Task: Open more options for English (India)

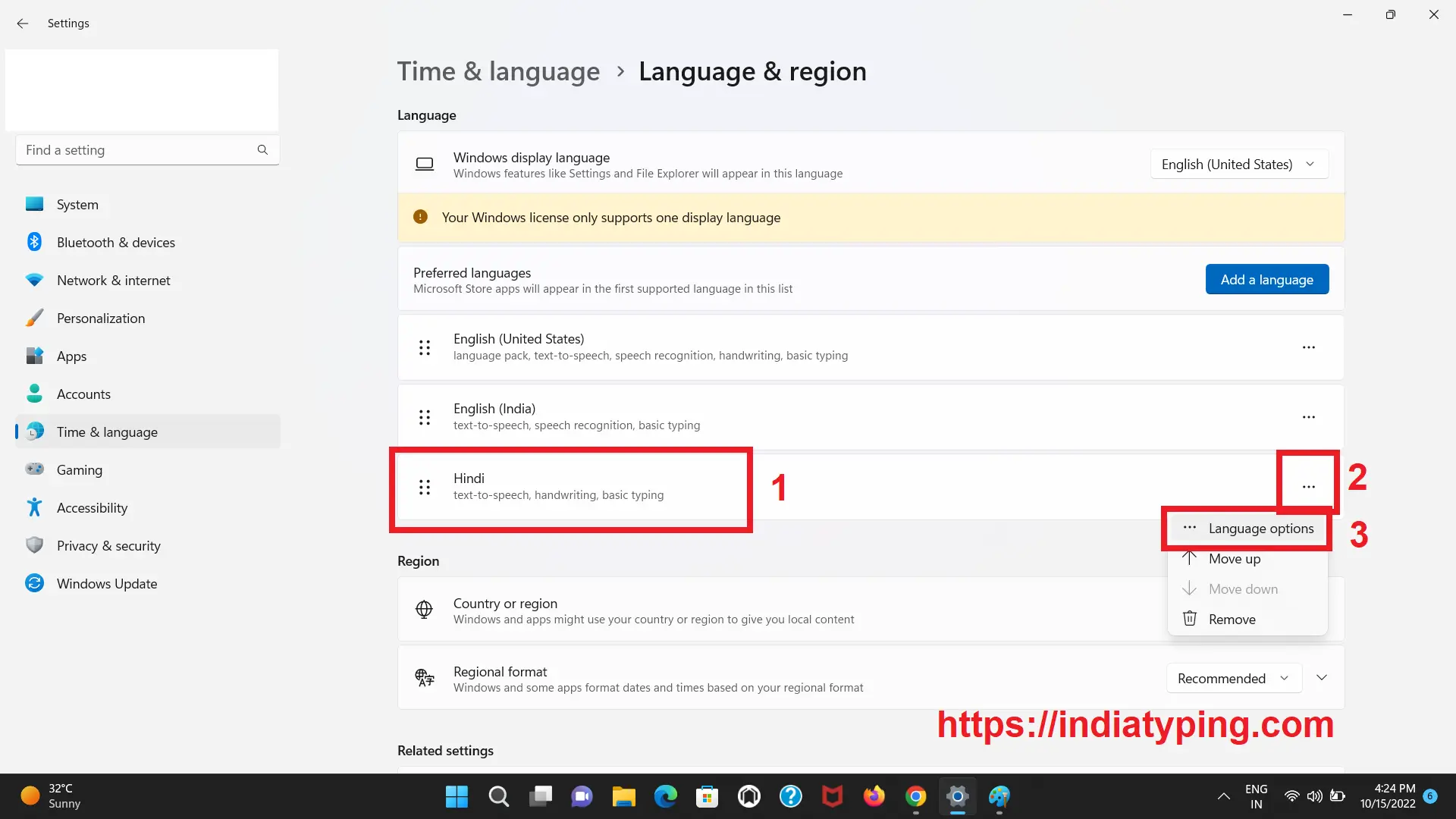Action: coord(1308,417)
